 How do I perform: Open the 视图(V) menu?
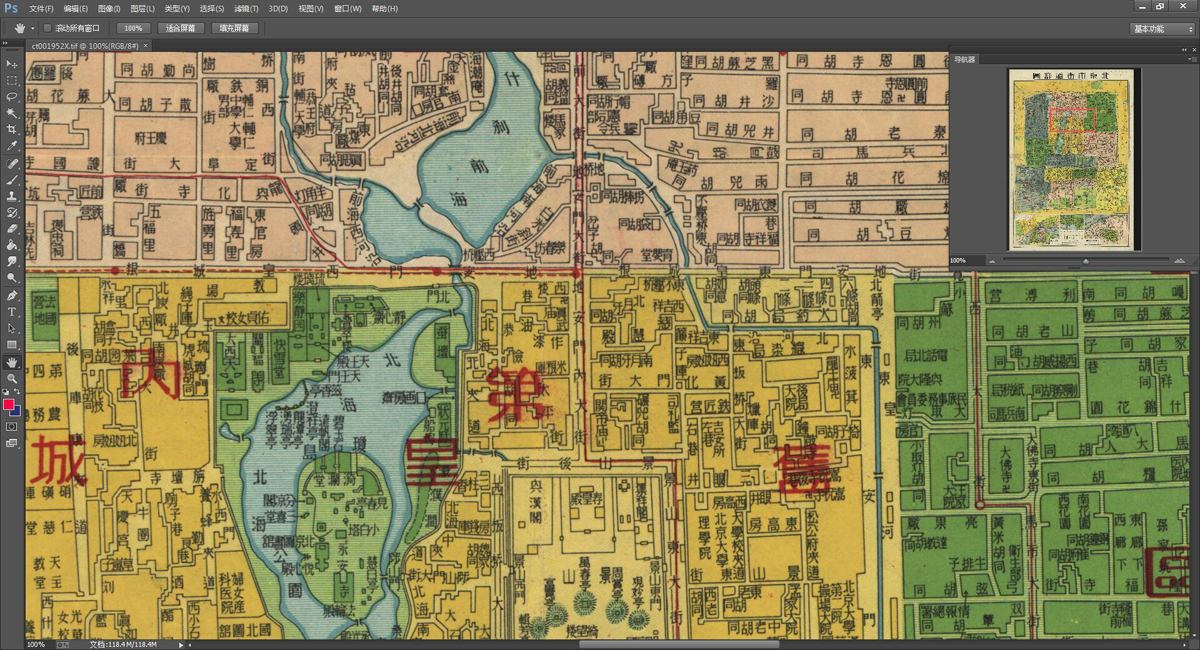click(x=311, y=8)
